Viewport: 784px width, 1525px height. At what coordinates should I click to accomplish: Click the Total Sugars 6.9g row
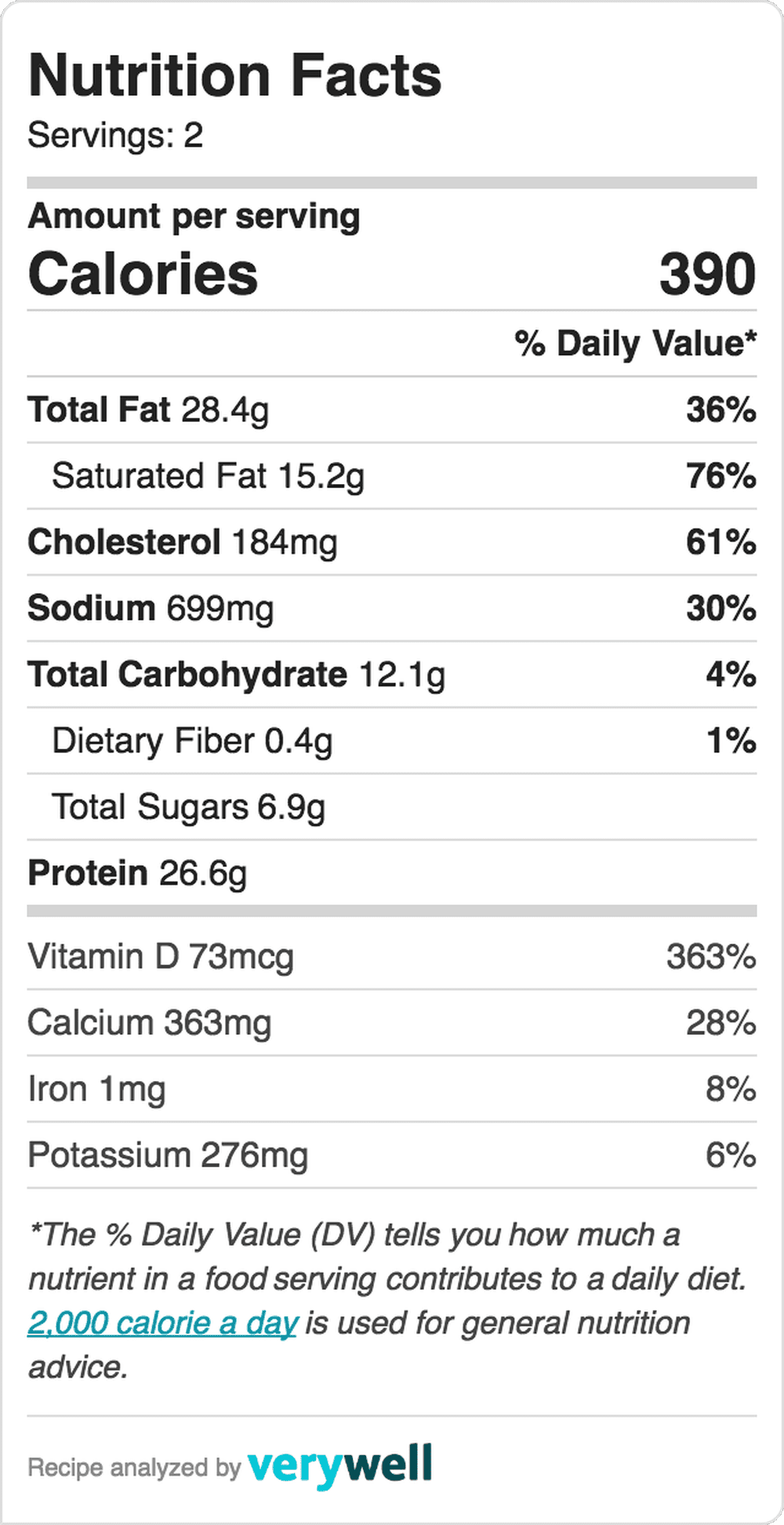392,806
